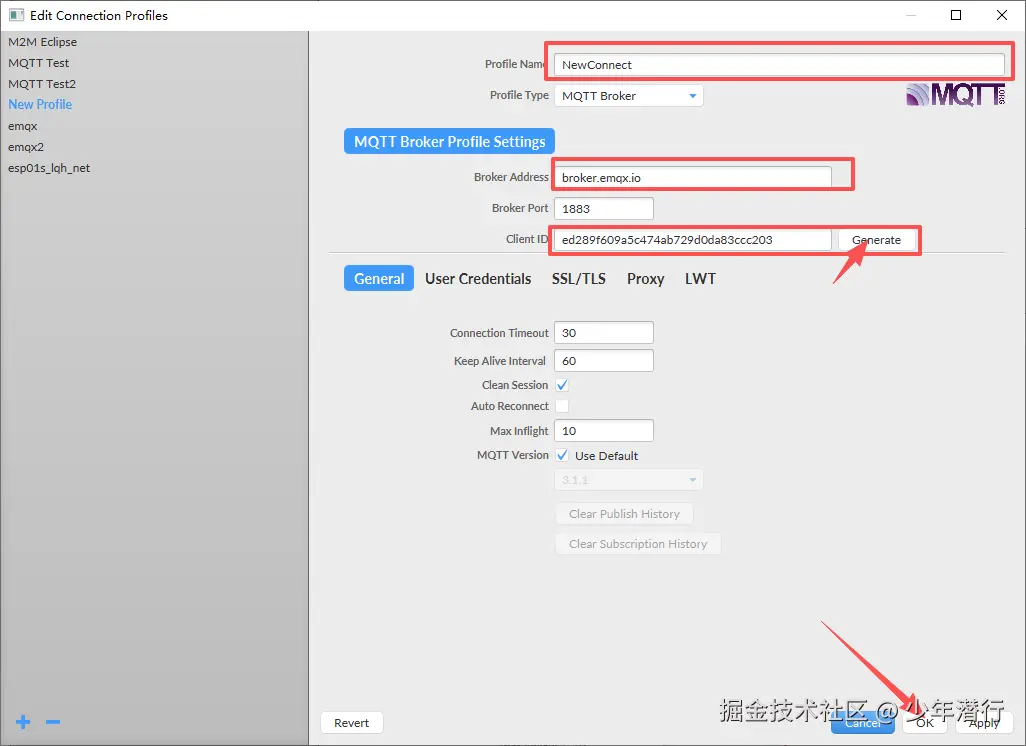Toggle Use Default MQTT version checkbox
The width and height of the screenshot is (1026, 746).
562,455
